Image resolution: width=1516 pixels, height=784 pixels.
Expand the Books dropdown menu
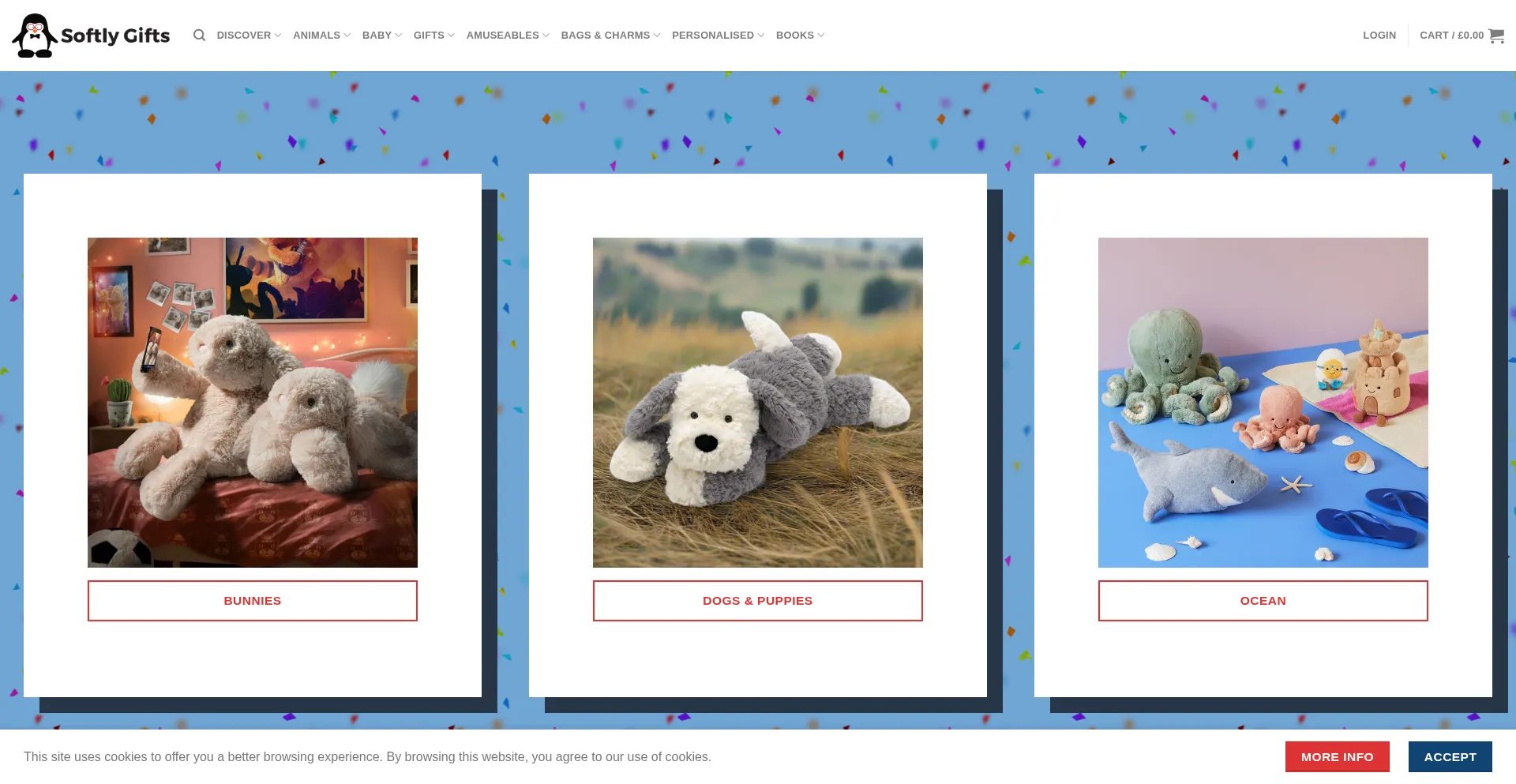tap(799, 36)
